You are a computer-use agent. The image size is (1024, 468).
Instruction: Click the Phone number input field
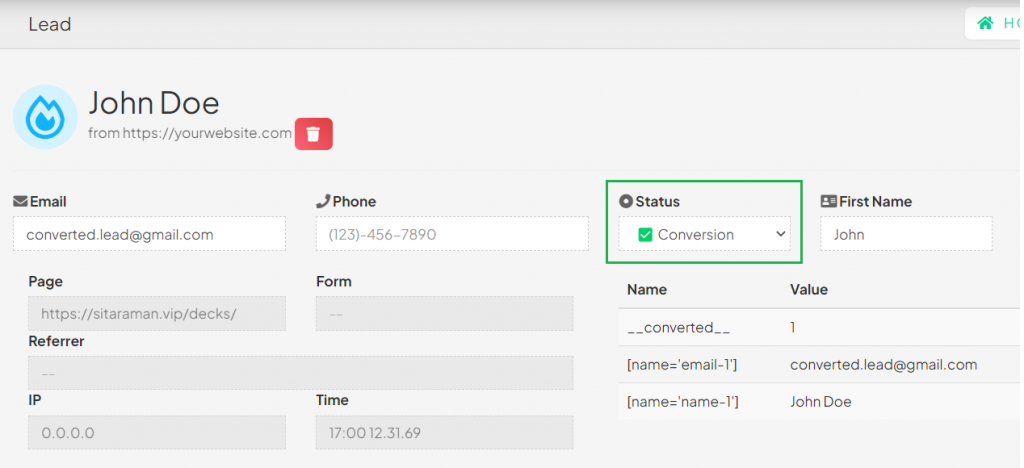(x=452, y=234)
